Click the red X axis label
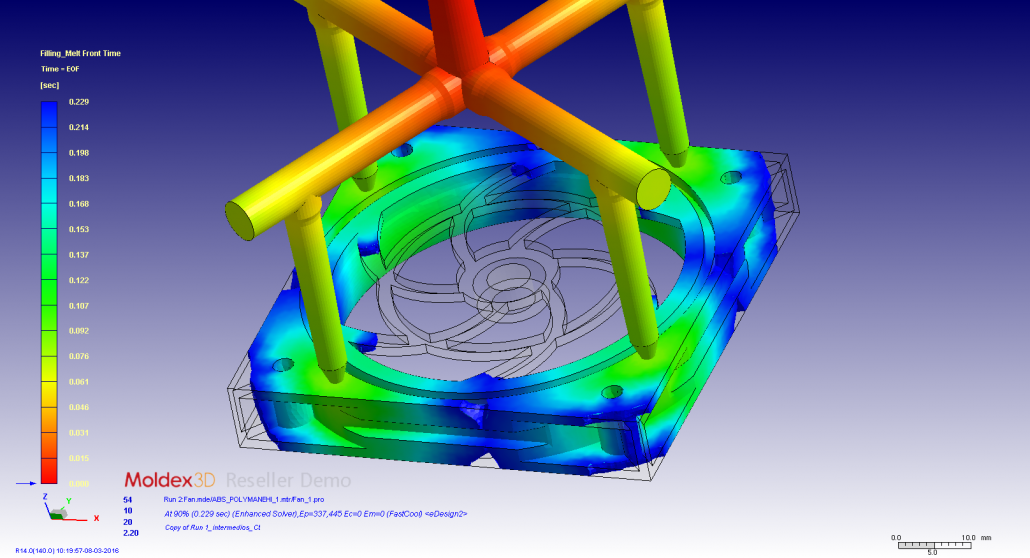The width and height of the screenshot is (1030, 558). (96, 518)
